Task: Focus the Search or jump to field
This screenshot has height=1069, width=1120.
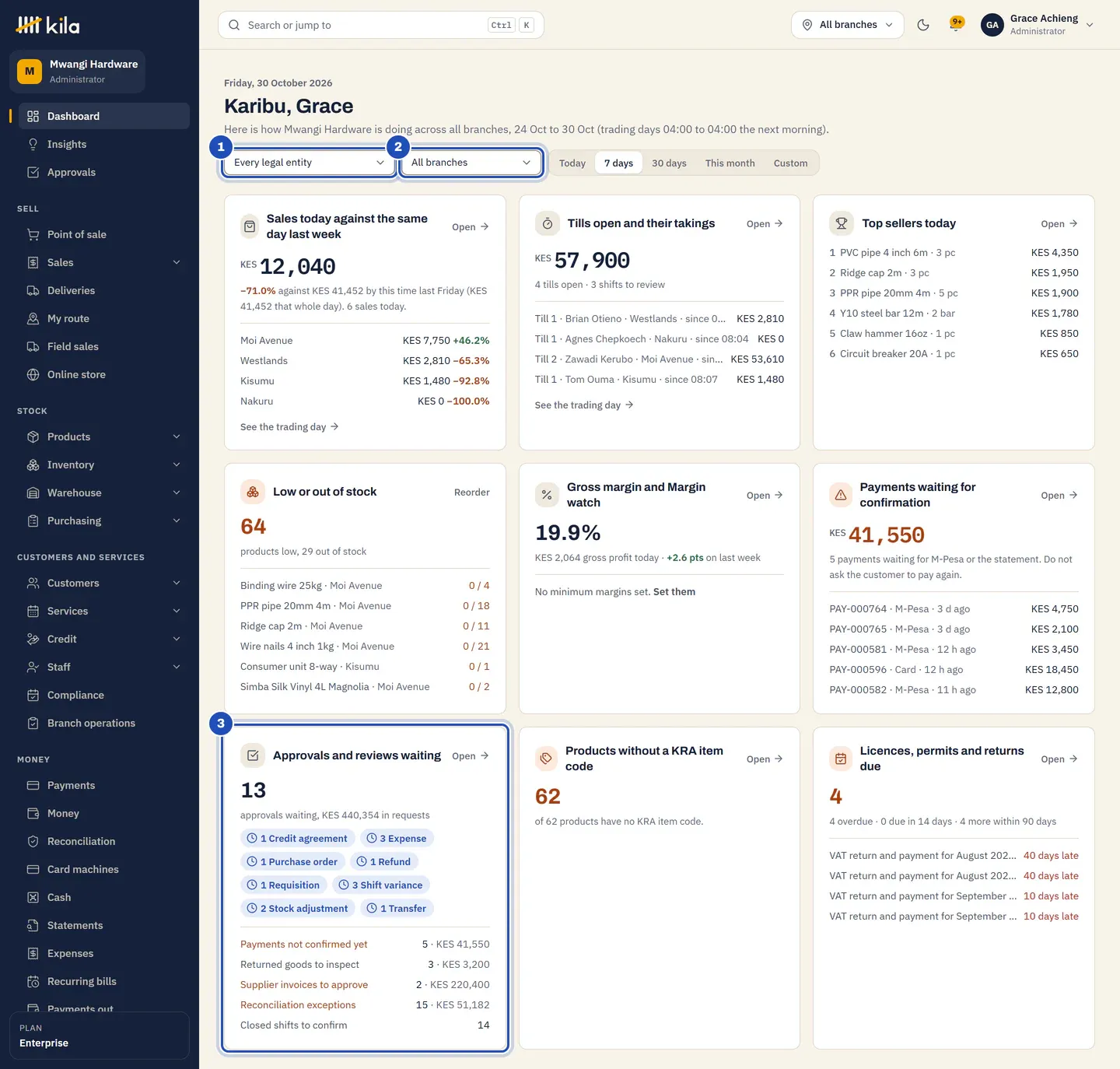Action: pos(381,25)
